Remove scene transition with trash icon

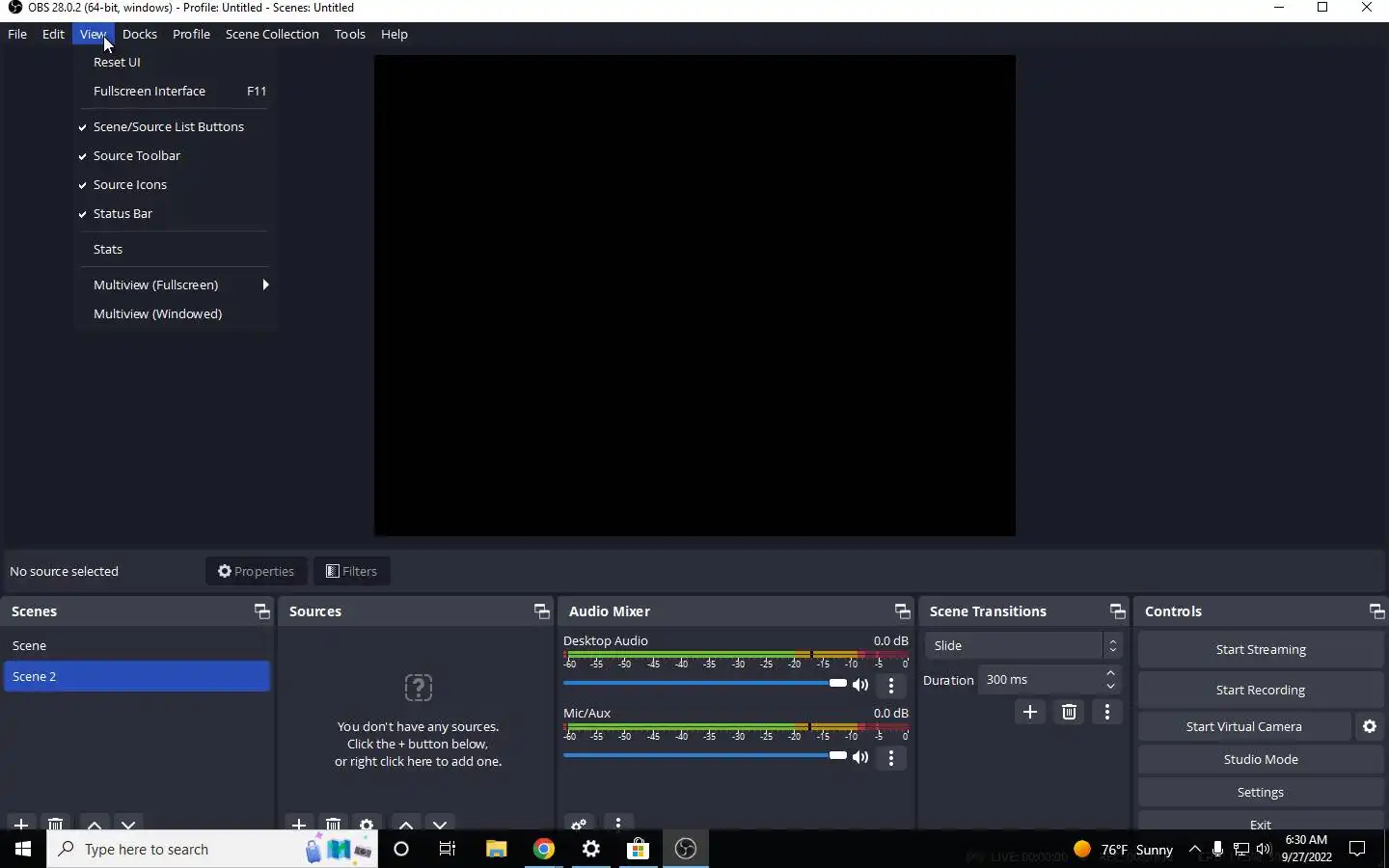[x=1069, y=712]
